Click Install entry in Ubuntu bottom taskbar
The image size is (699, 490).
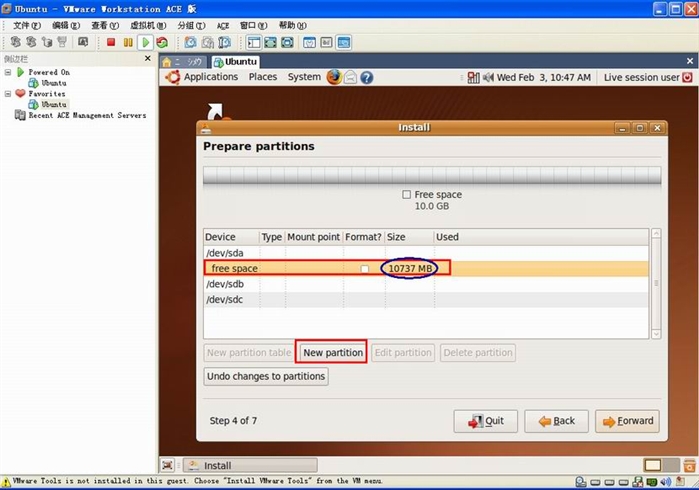pyautogui.click(x=250, y=465)
